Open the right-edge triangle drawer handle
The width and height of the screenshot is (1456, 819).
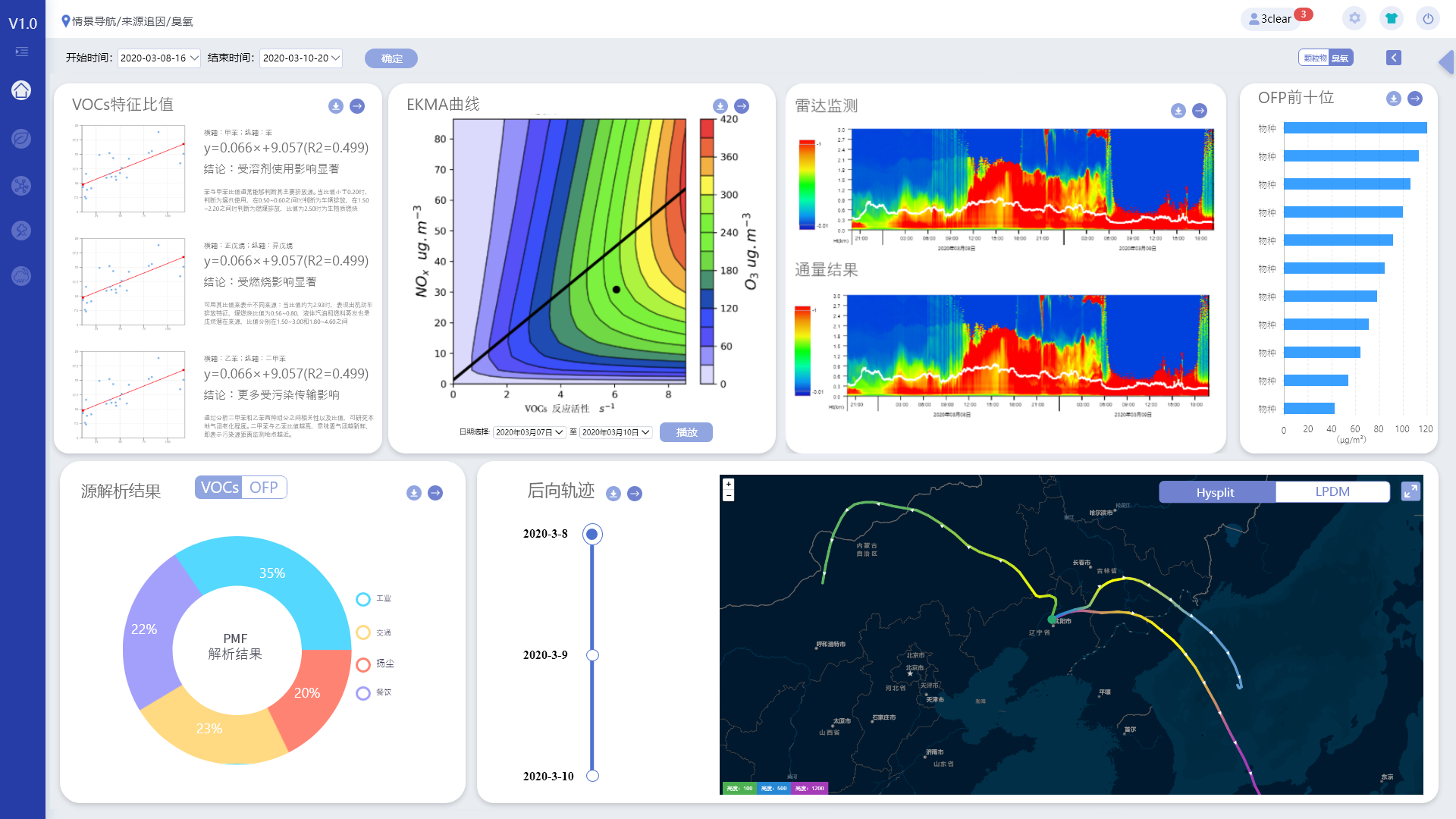click(x=1446, y=62)
